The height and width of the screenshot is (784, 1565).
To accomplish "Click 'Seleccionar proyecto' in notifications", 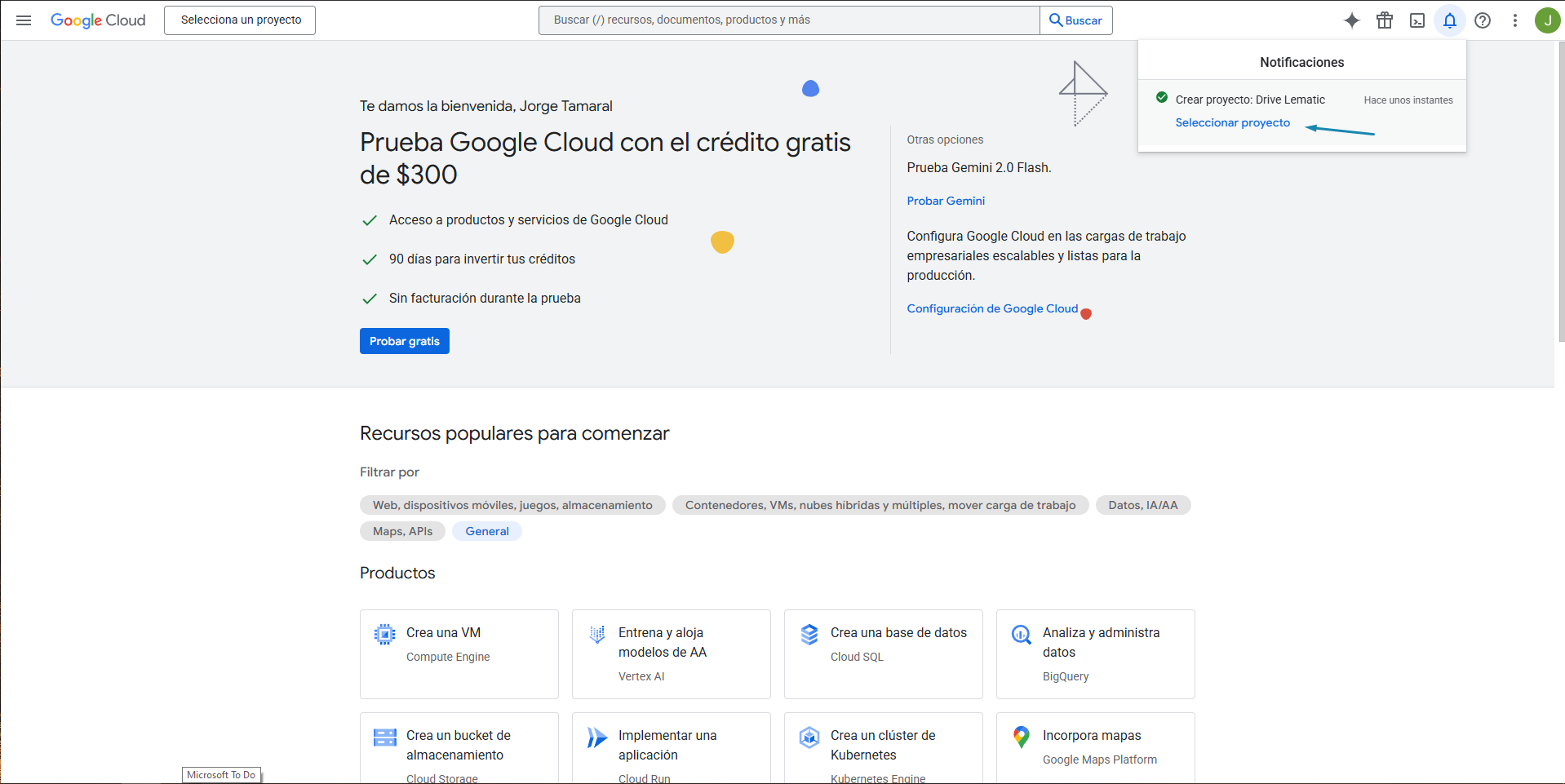I will coord(1232,122).
